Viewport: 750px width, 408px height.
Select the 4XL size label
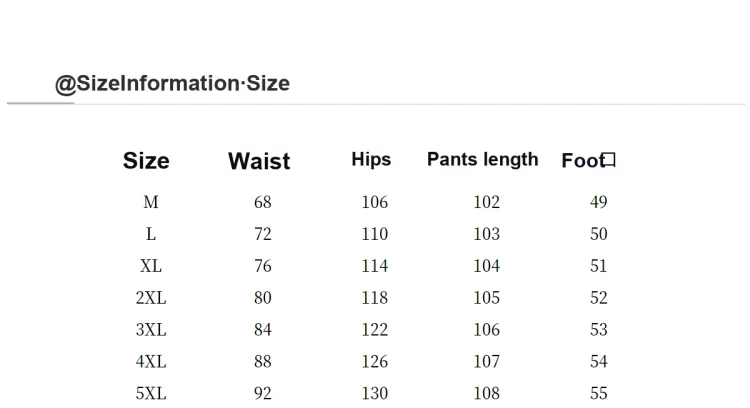tap(151, 362)
